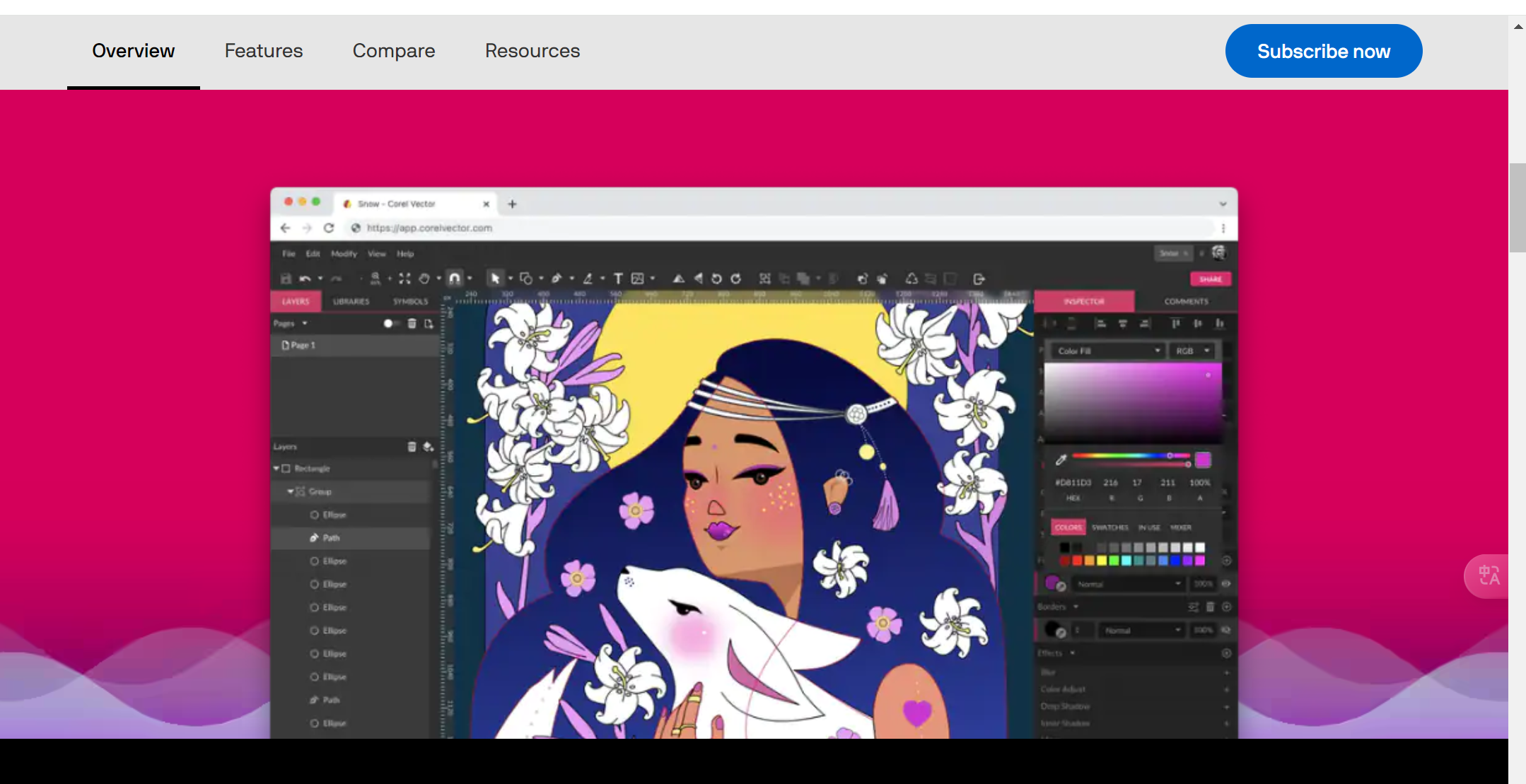Click the Export arrow icon in toolbar
1526x784 pixels.
click(x=979, y=279)
